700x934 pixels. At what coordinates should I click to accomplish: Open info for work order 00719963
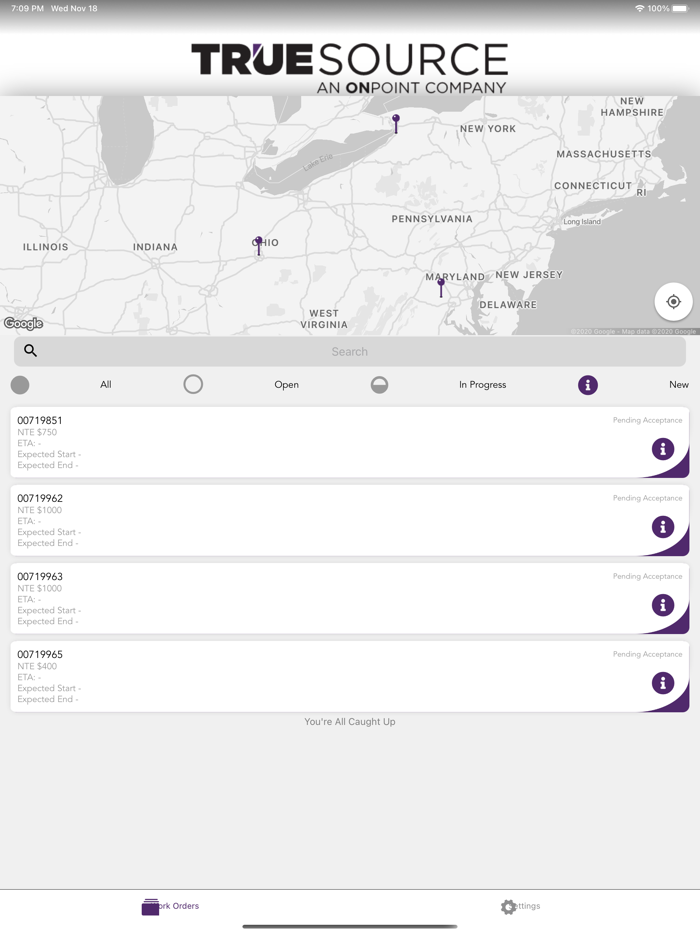click(662, 605)
